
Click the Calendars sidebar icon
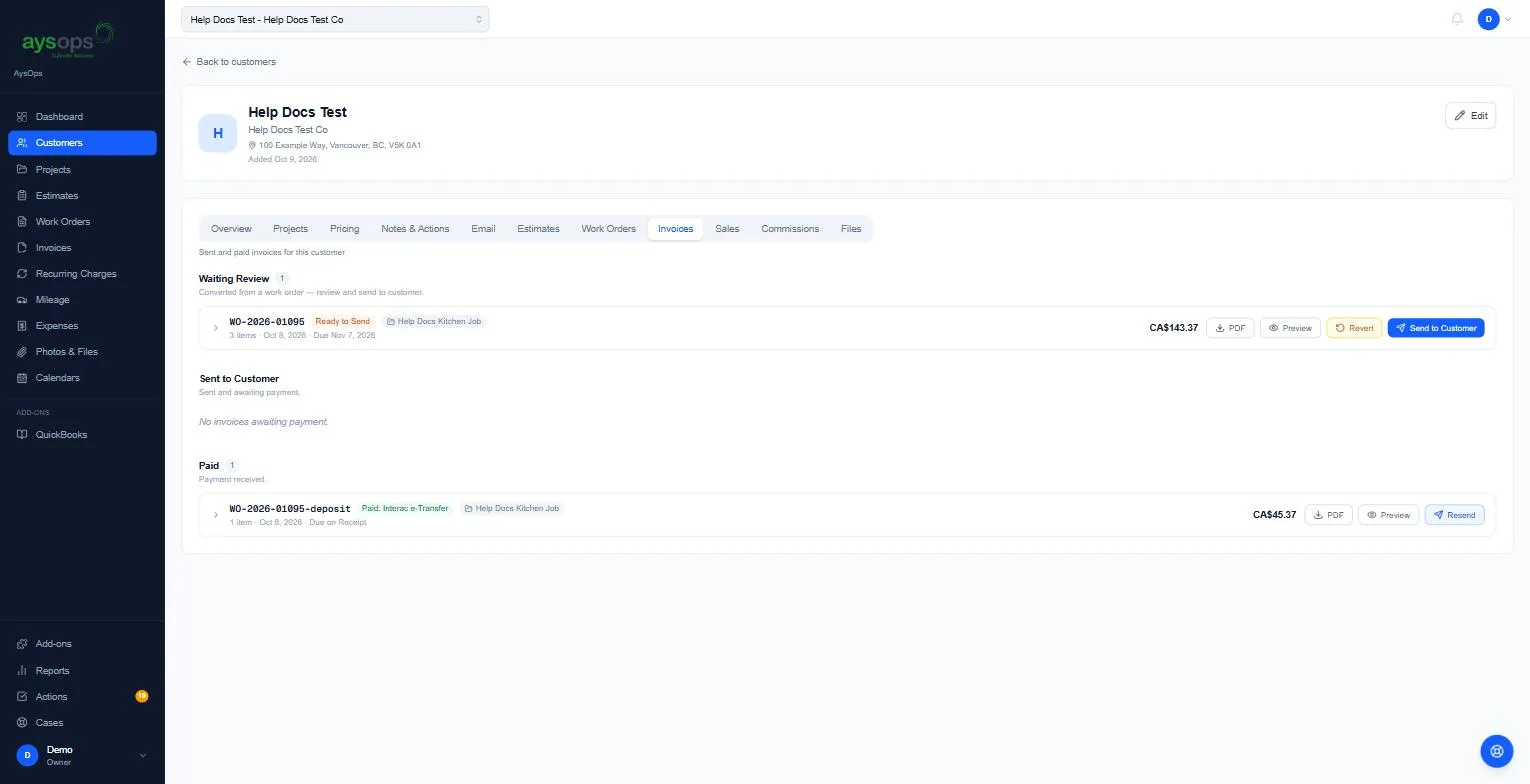(x=22, y=378)
